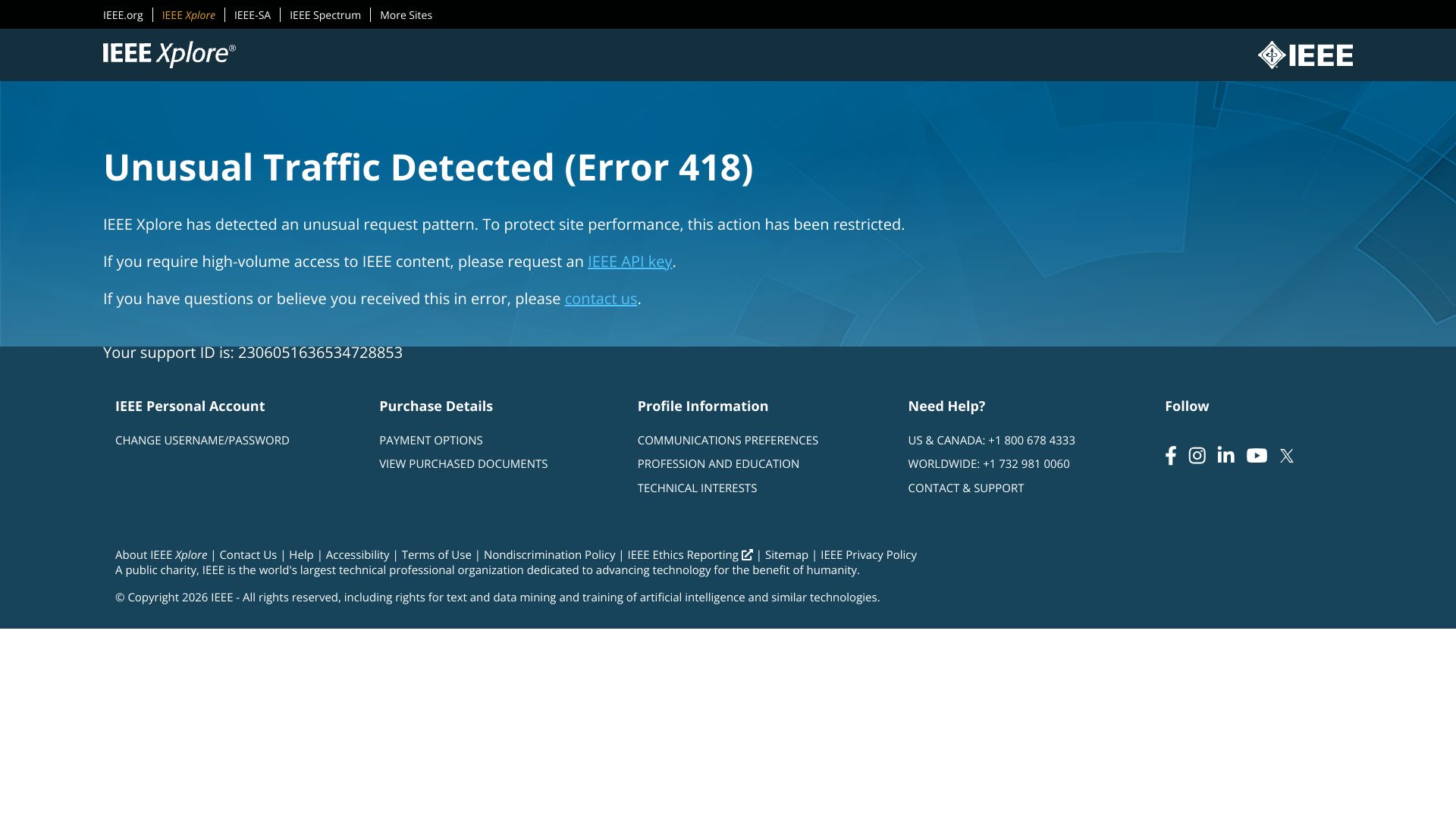Open Profession and Education
Viewport: 1456px width, 819px height.
(x=718, y=464)
